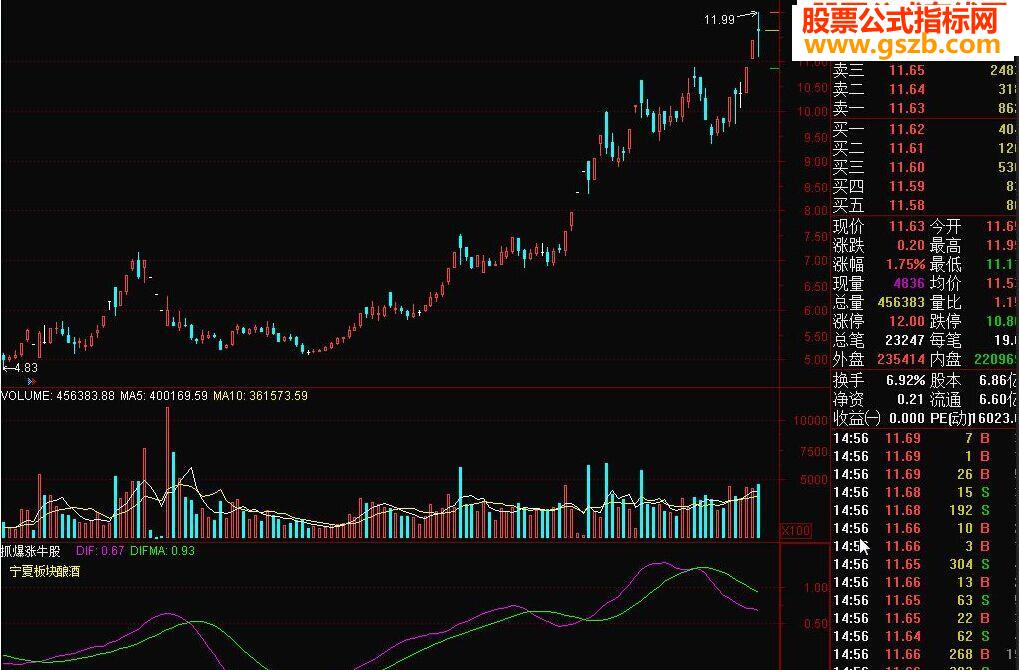Viewport: 1019px width, 670px height.
Task: Select the 14:56 tick with 304 S
Action: pos(924,564)
